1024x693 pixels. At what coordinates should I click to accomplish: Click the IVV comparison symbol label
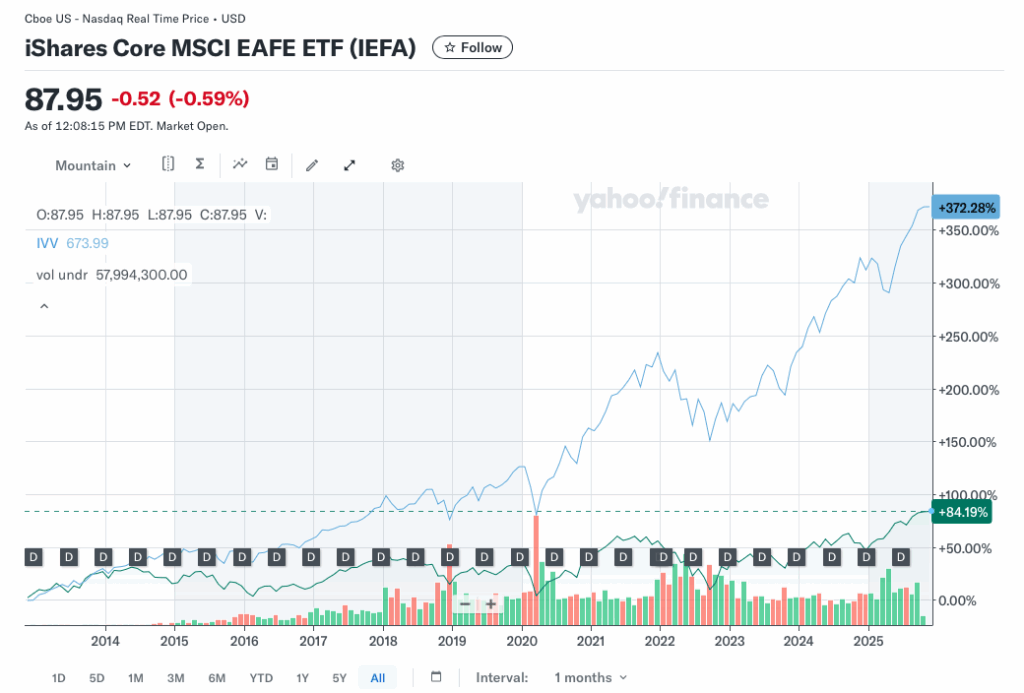(47, 243)
